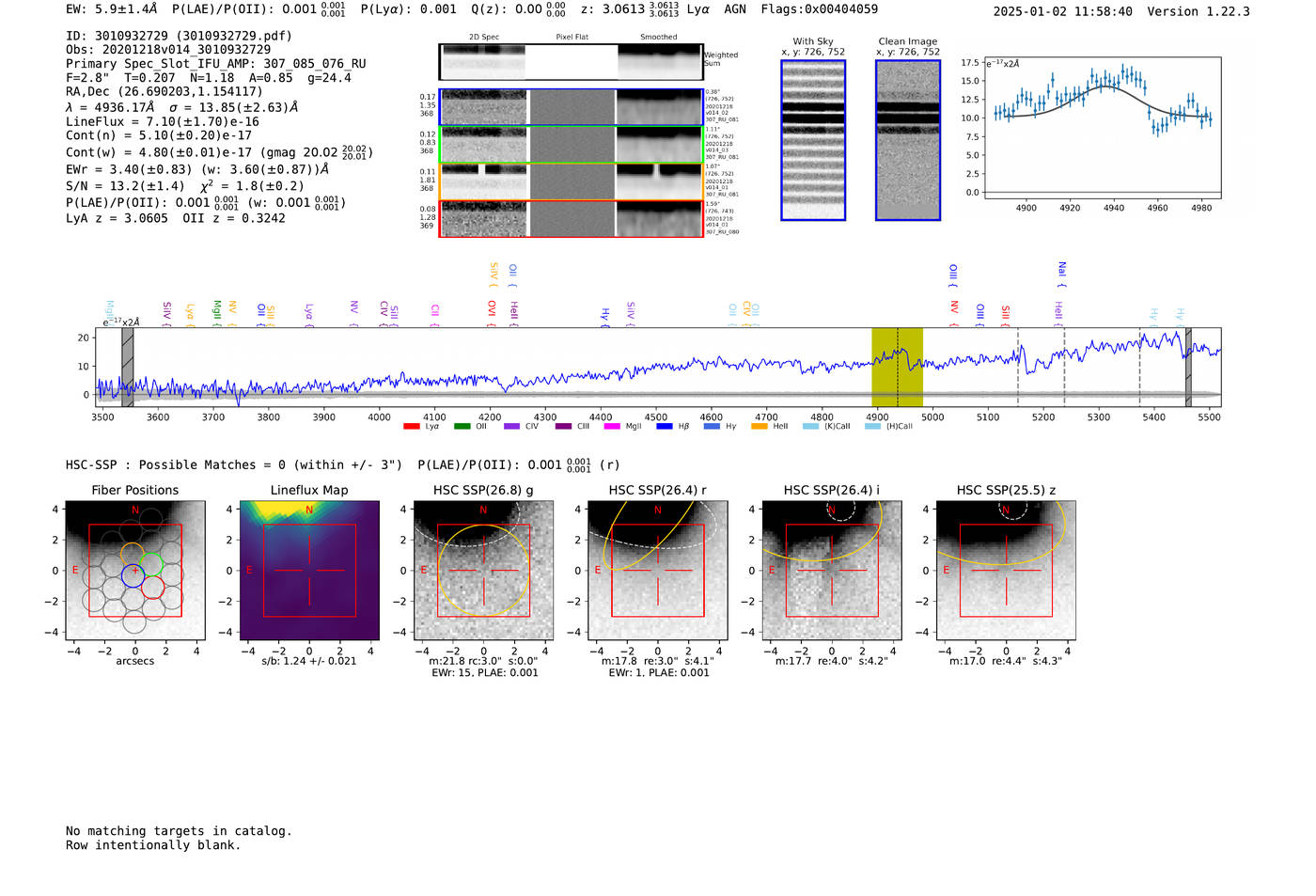Open the Fiber Positions plot

point(135,571)
